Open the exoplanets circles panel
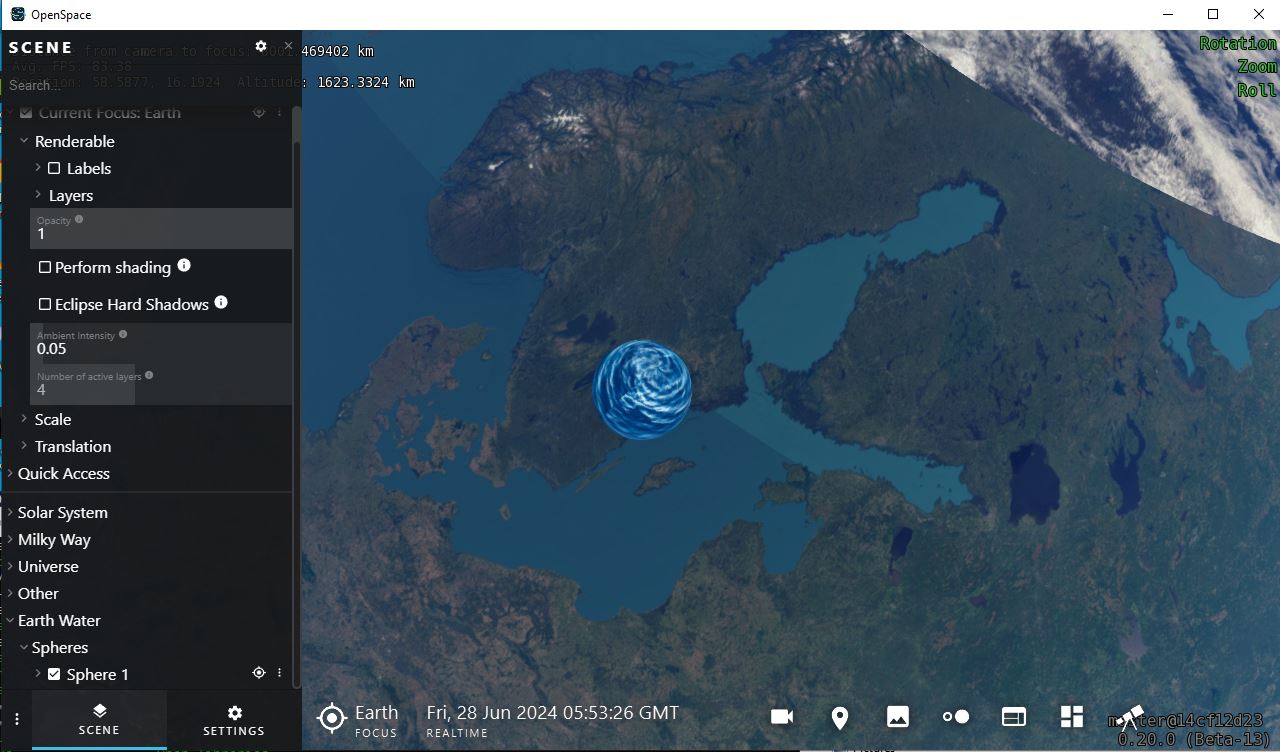 click(956, 717)
